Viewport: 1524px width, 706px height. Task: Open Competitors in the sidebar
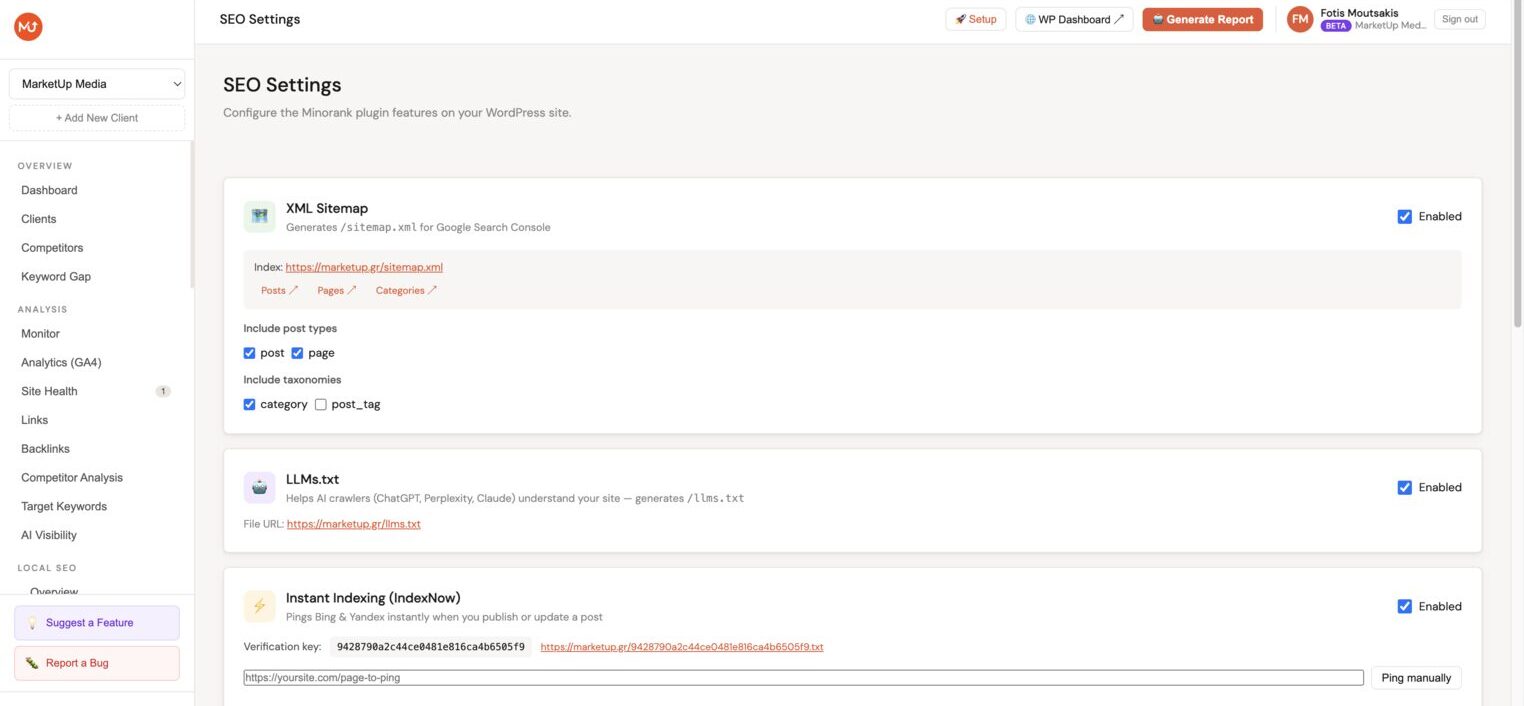pos(52,248)
